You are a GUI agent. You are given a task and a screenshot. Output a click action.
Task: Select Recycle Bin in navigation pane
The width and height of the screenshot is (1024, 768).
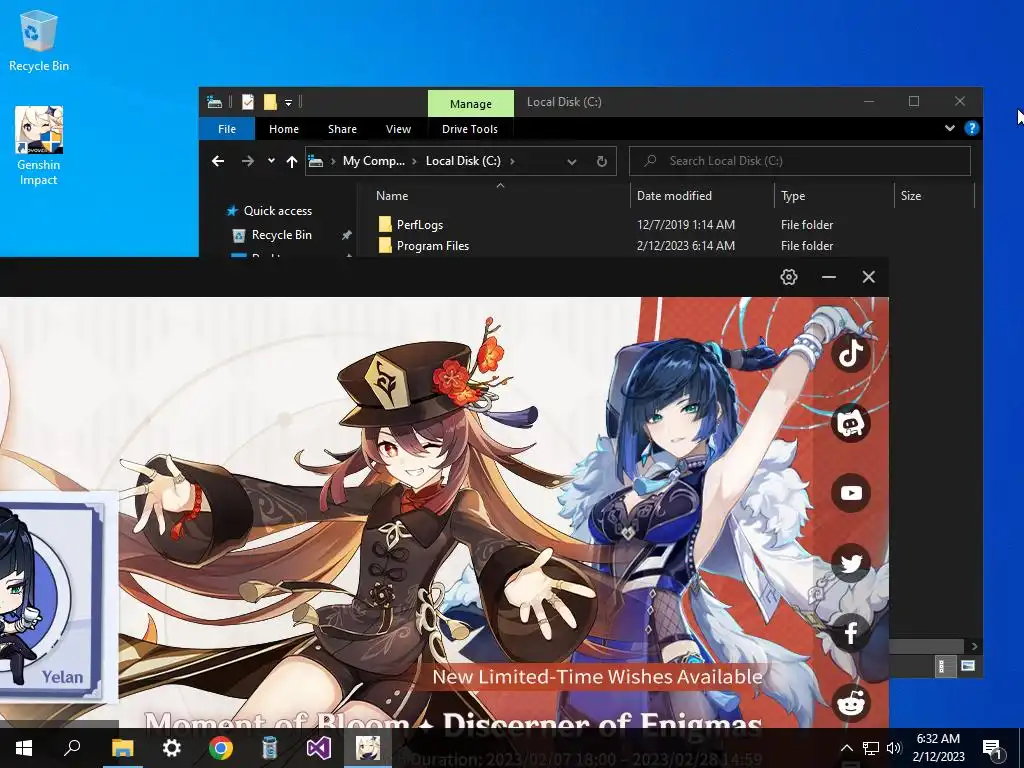click(281, 235)
